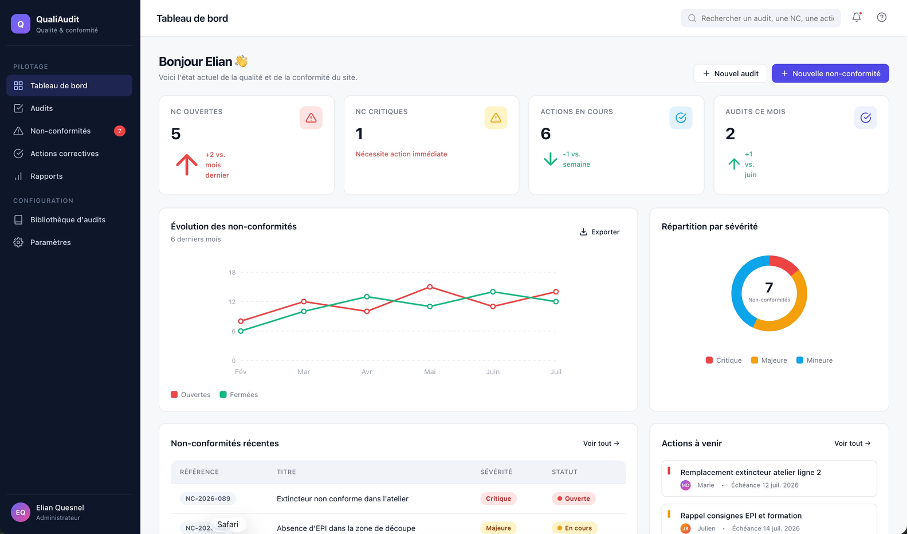Open Paramètres in the sidebar
This screenshot has height=534, width=908.
coord(69,242)
